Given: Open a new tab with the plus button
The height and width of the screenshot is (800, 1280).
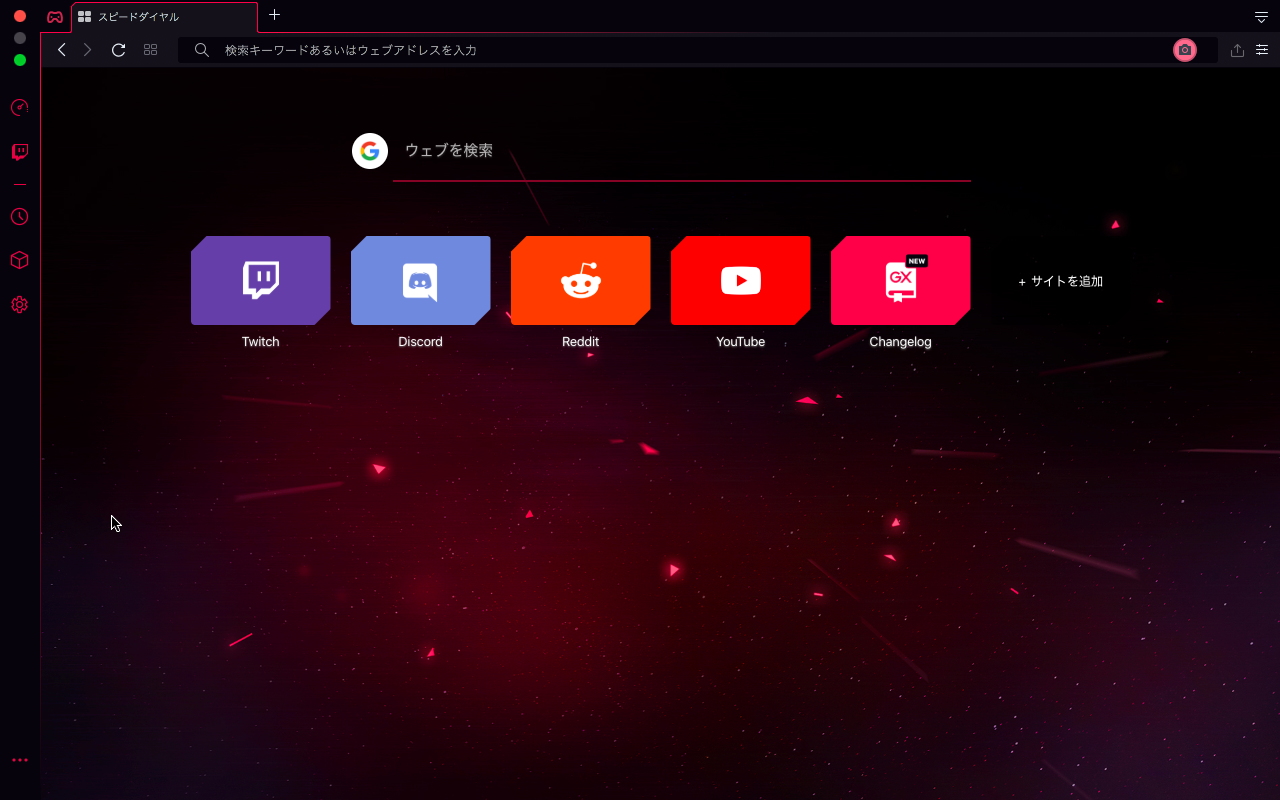Looking at the screenshot, I should [x=275, y=15].
